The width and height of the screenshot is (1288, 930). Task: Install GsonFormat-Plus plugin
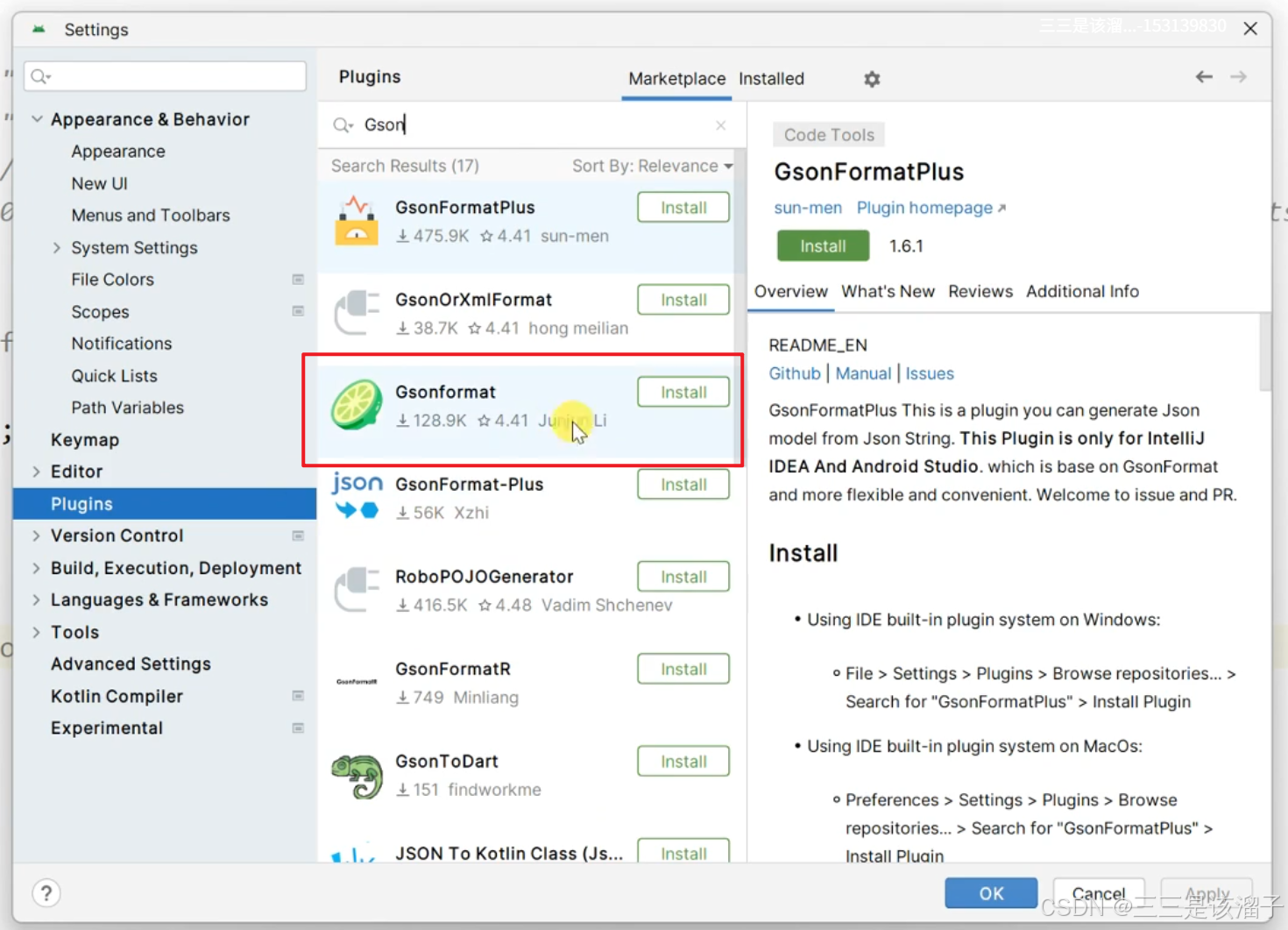(x=683, y=485)
